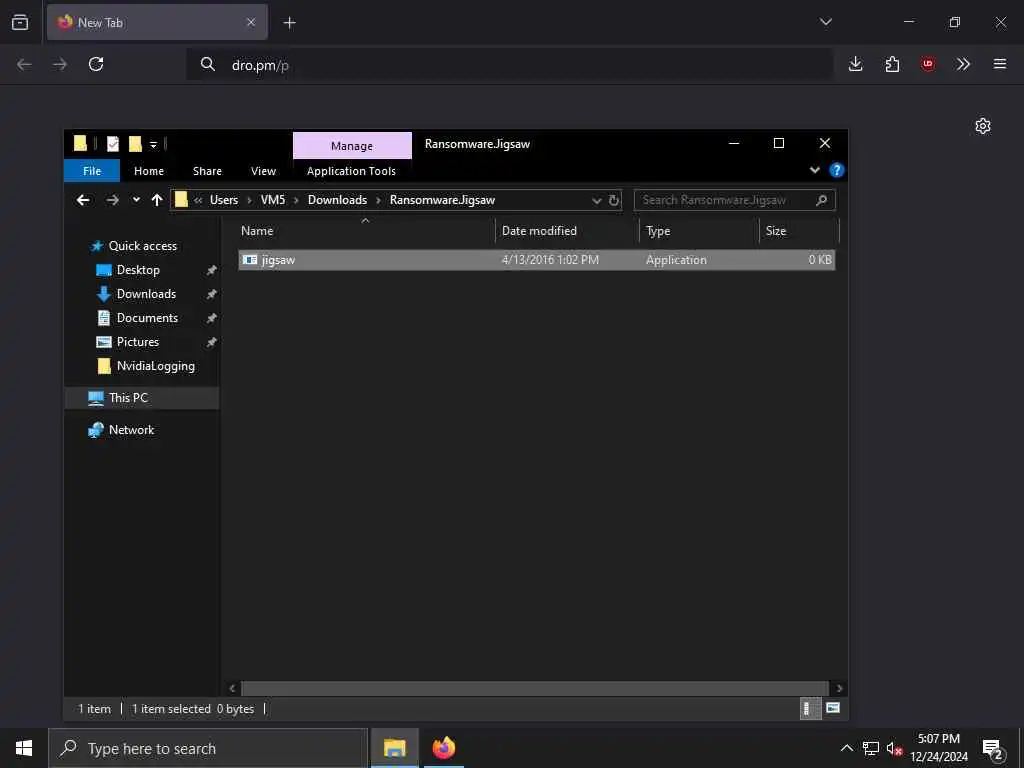Viewport: 1024px width, 768px height.
Task: Close the New Tab browser tab
Action: click(251, 22)
